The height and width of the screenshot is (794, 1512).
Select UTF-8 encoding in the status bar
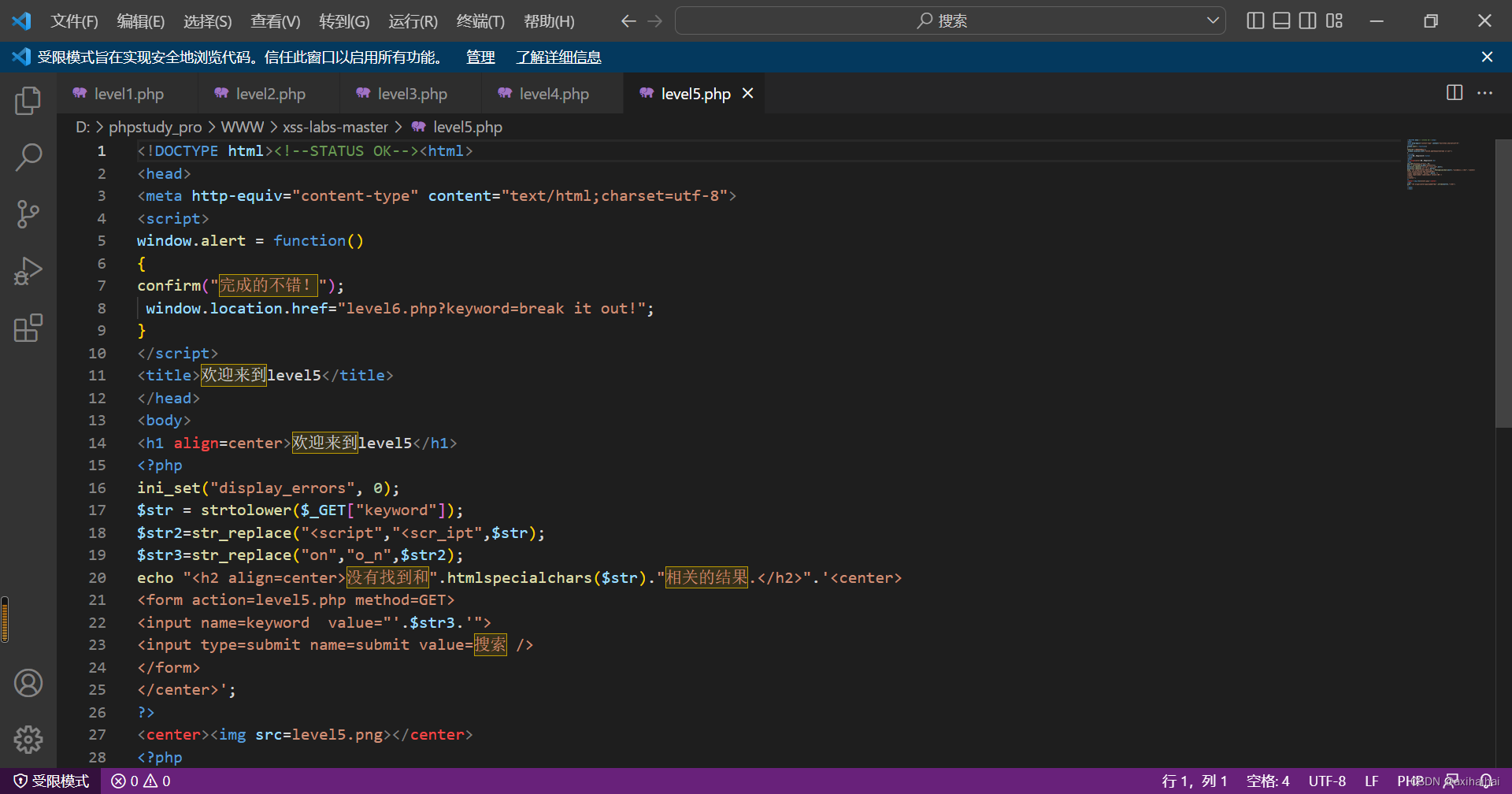pos(1327,781)
